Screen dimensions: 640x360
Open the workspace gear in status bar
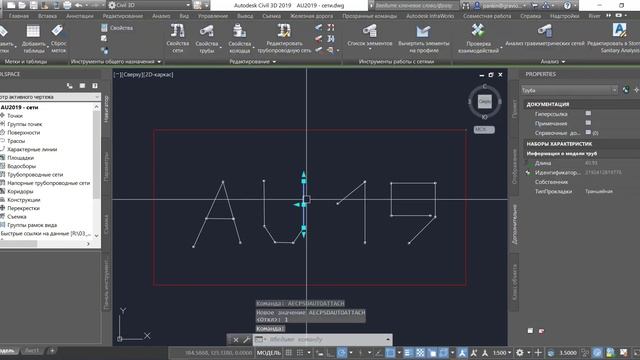point(520,353)
